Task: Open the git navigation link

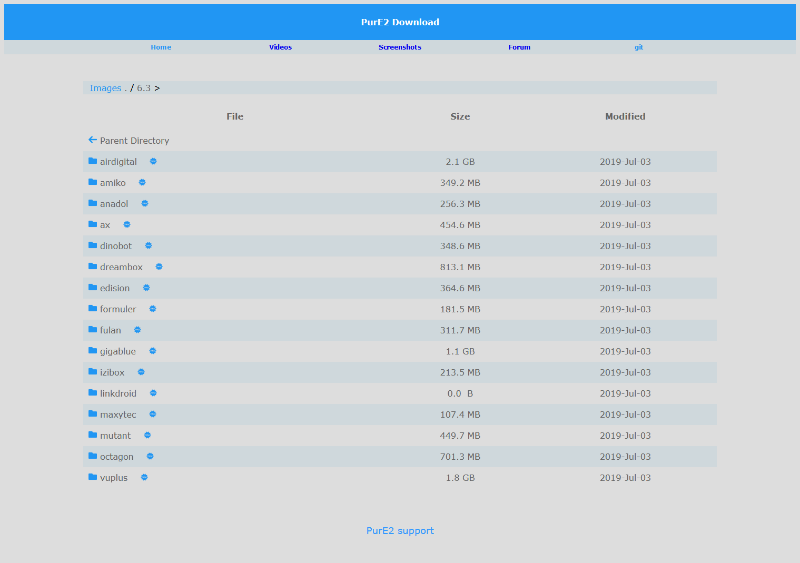Action: (638, 47)
